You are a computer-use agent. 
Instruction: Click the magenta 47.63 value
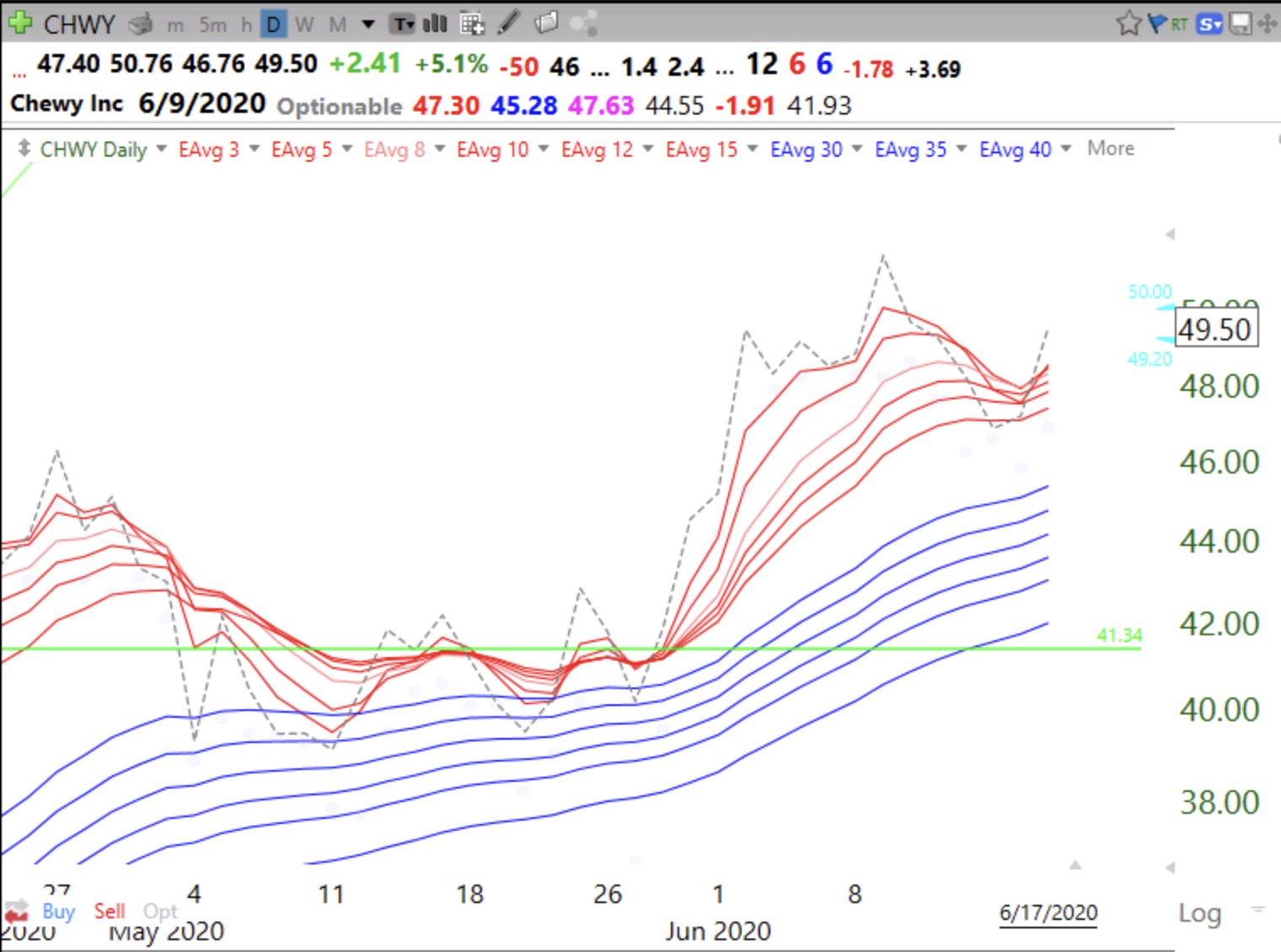click(601, 105)
